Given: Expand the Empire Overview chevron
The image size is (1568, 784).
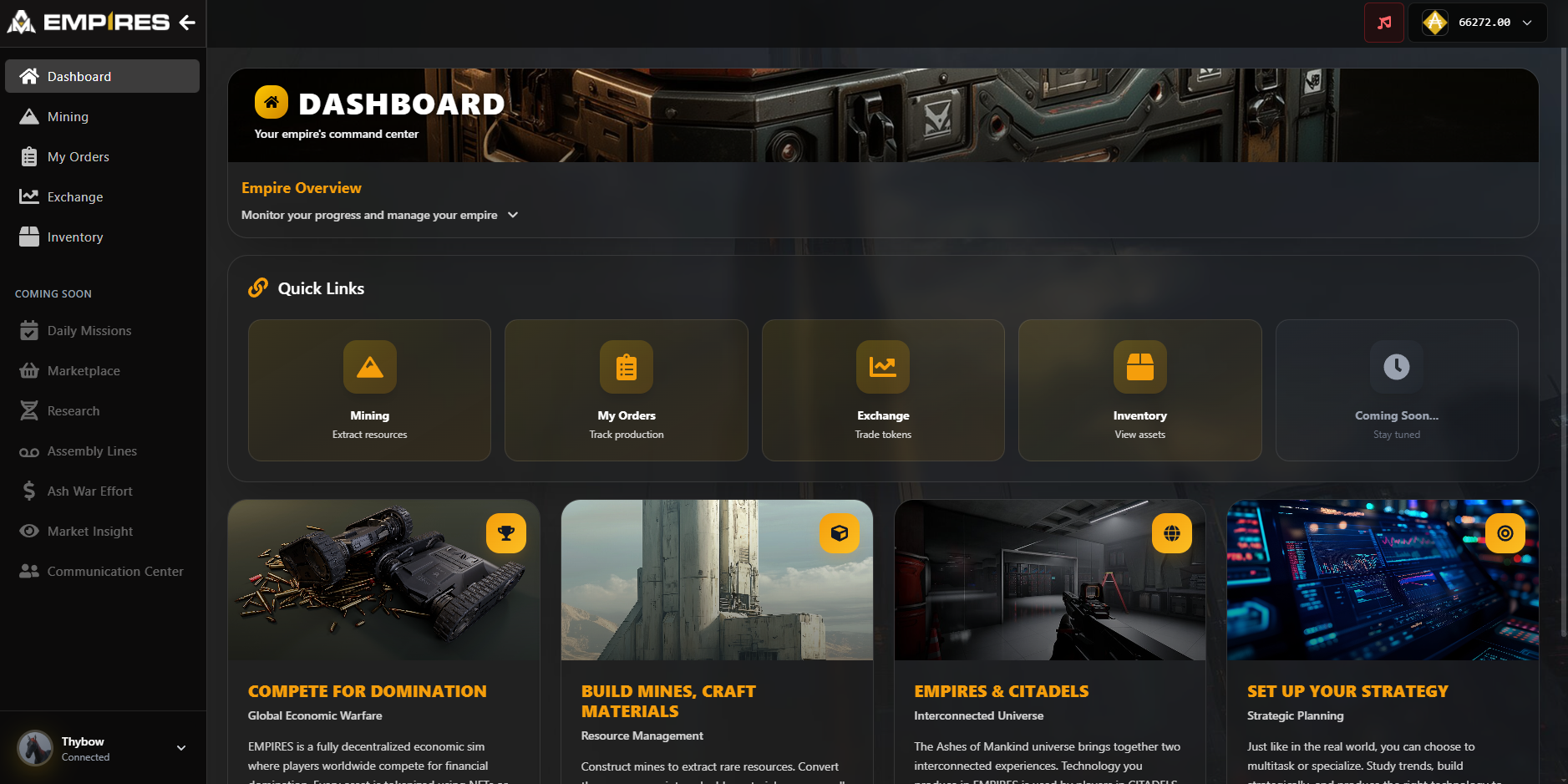Looking at the screenshot, I should click(x=513, y=215).
